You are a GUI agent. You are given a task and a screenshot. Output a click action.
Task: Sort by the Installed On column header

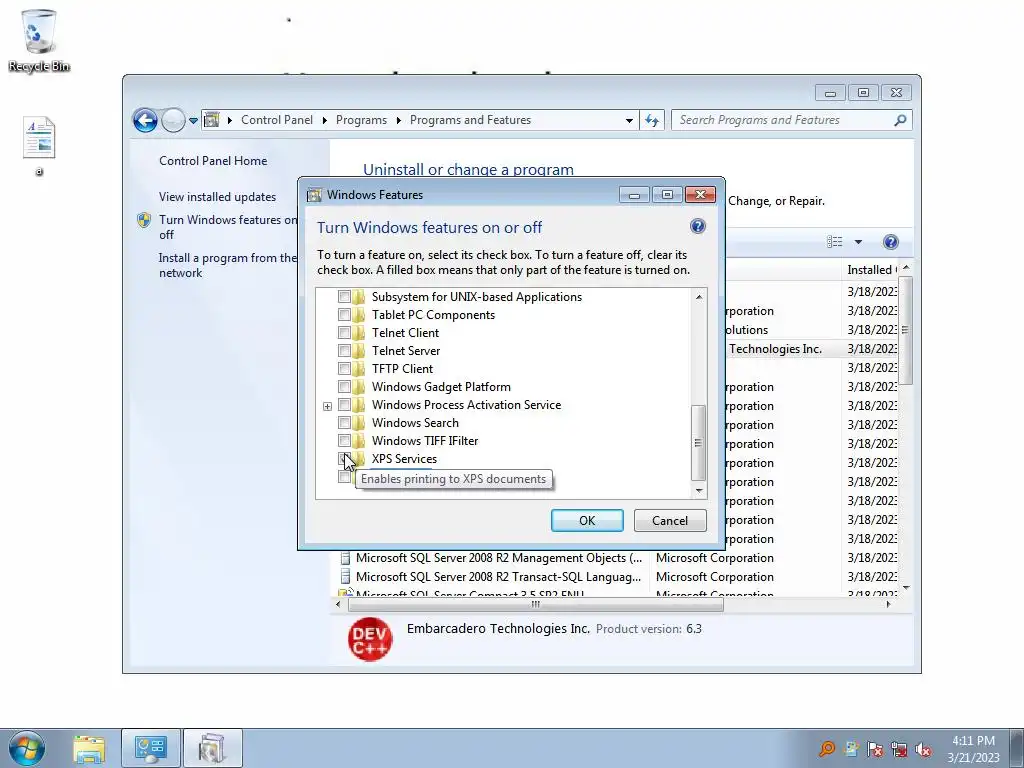point(871,270)
